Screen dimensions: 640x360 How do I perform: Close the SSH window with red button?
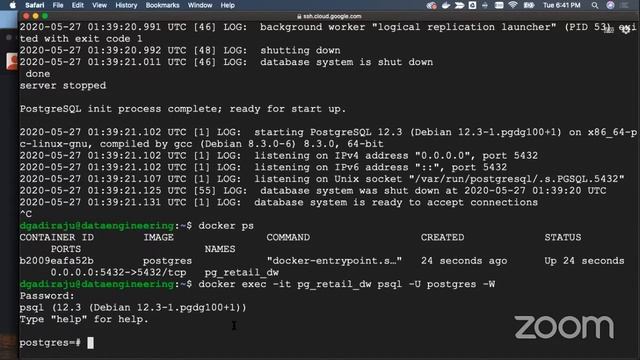pos(26,16)
